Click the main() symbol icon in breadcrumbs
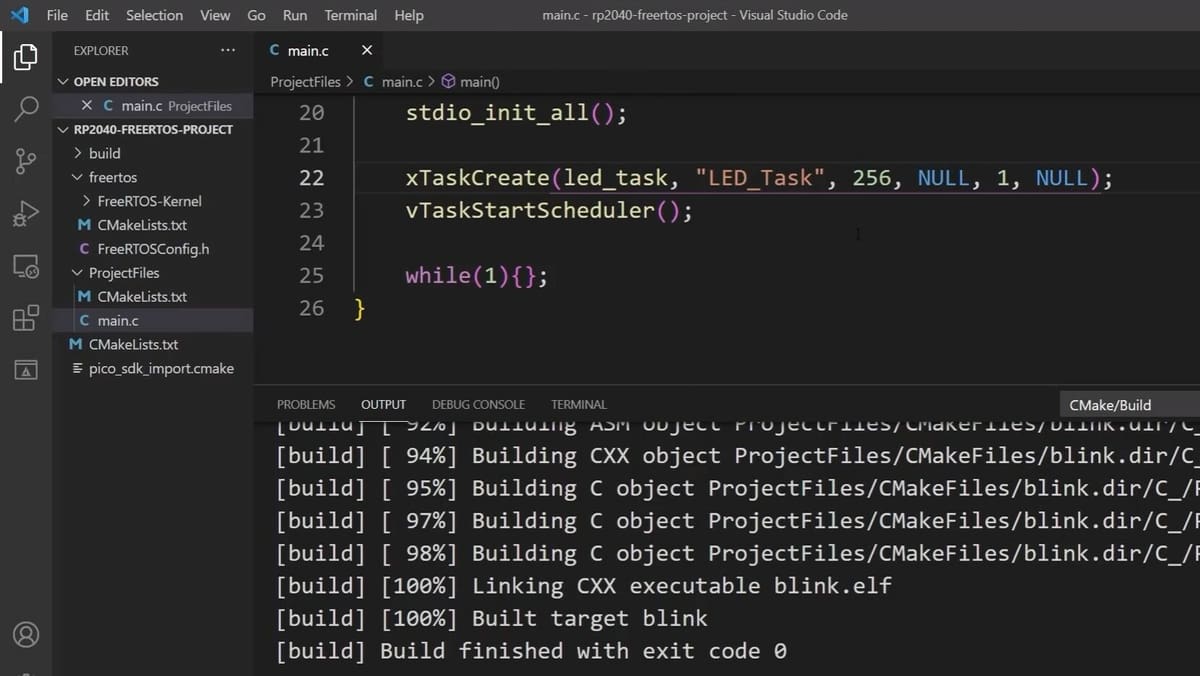This screenshot has height=676, width=1200. click(x=449, y=82)
